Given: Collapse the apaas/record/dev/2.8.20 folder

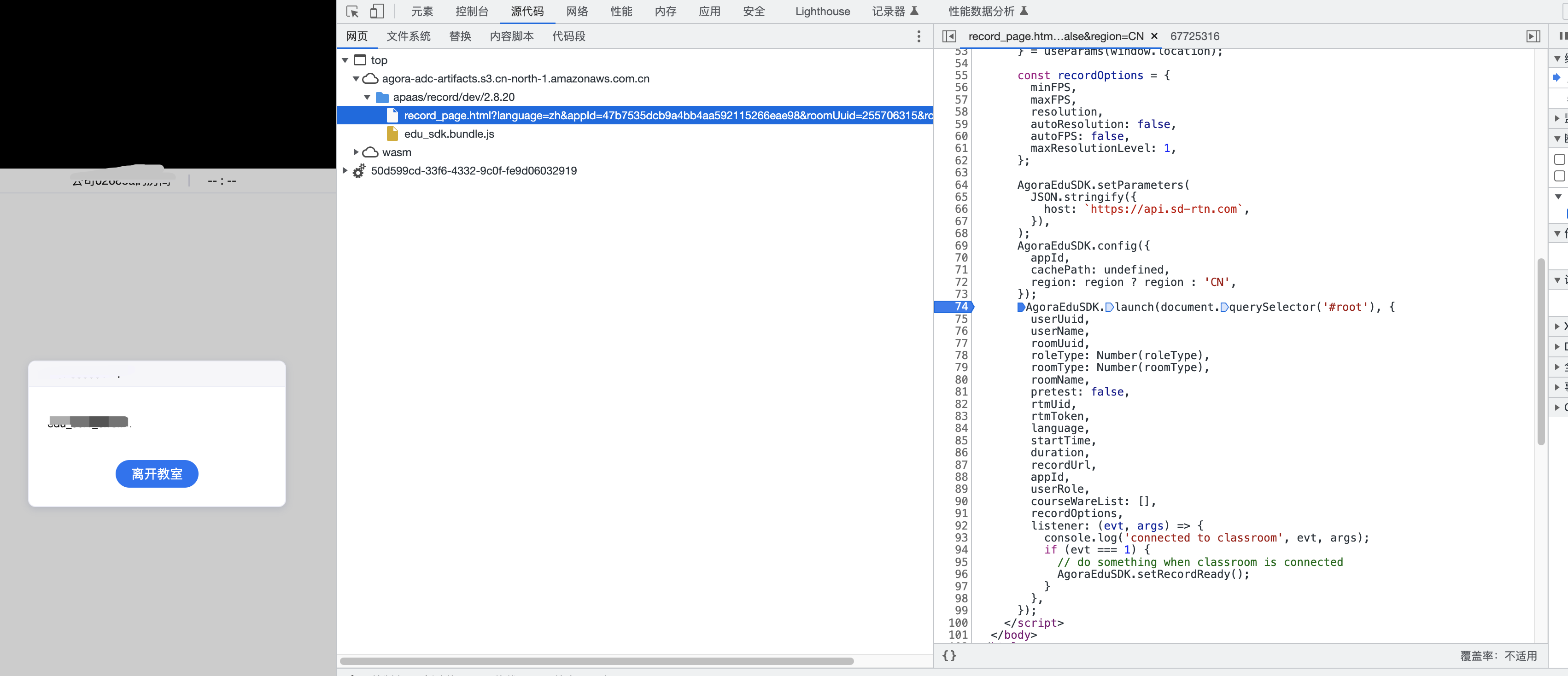Looking at the screenshot, I should [367, 97].
